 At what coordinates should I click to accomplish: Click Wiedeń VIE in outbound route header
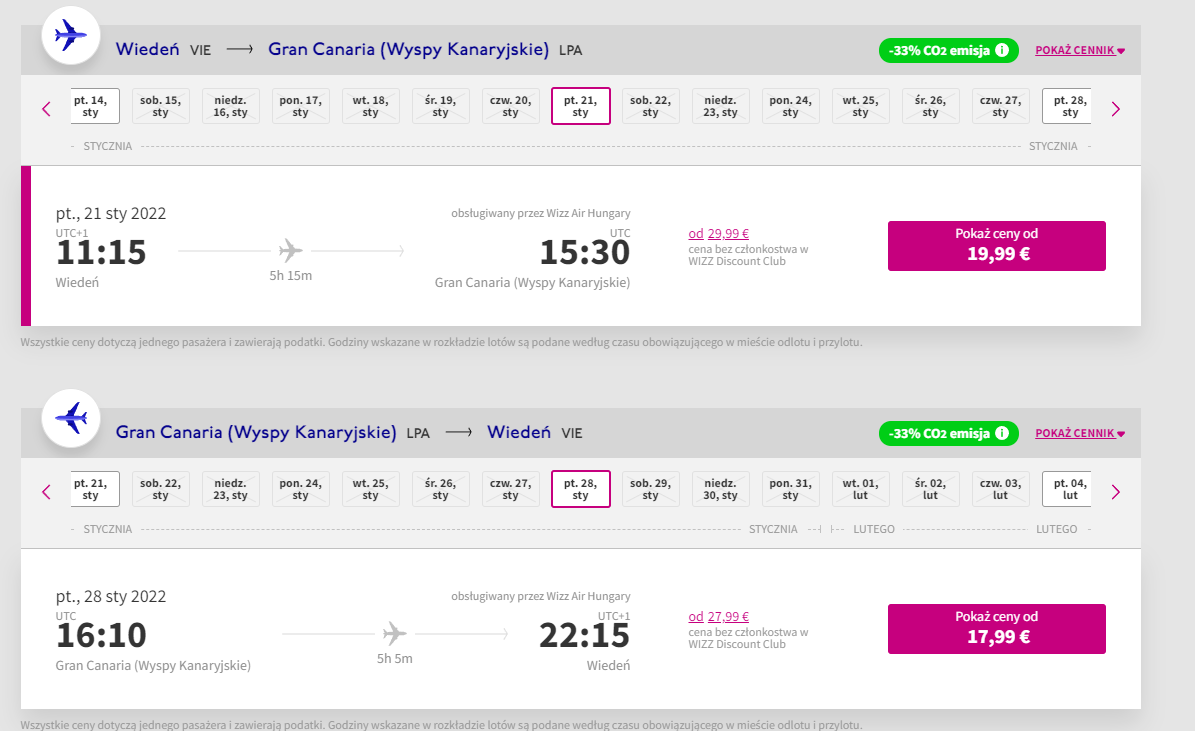[x=163, y=50]
